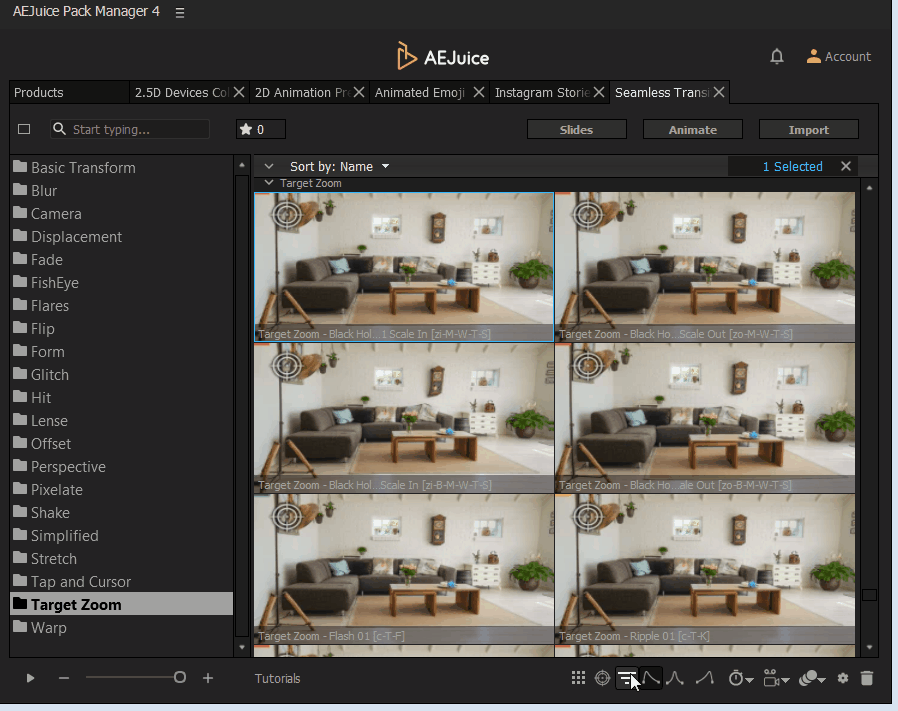Play preview with the play button
The height and width of the screenshot is (711, 898).
pos(30,678)
